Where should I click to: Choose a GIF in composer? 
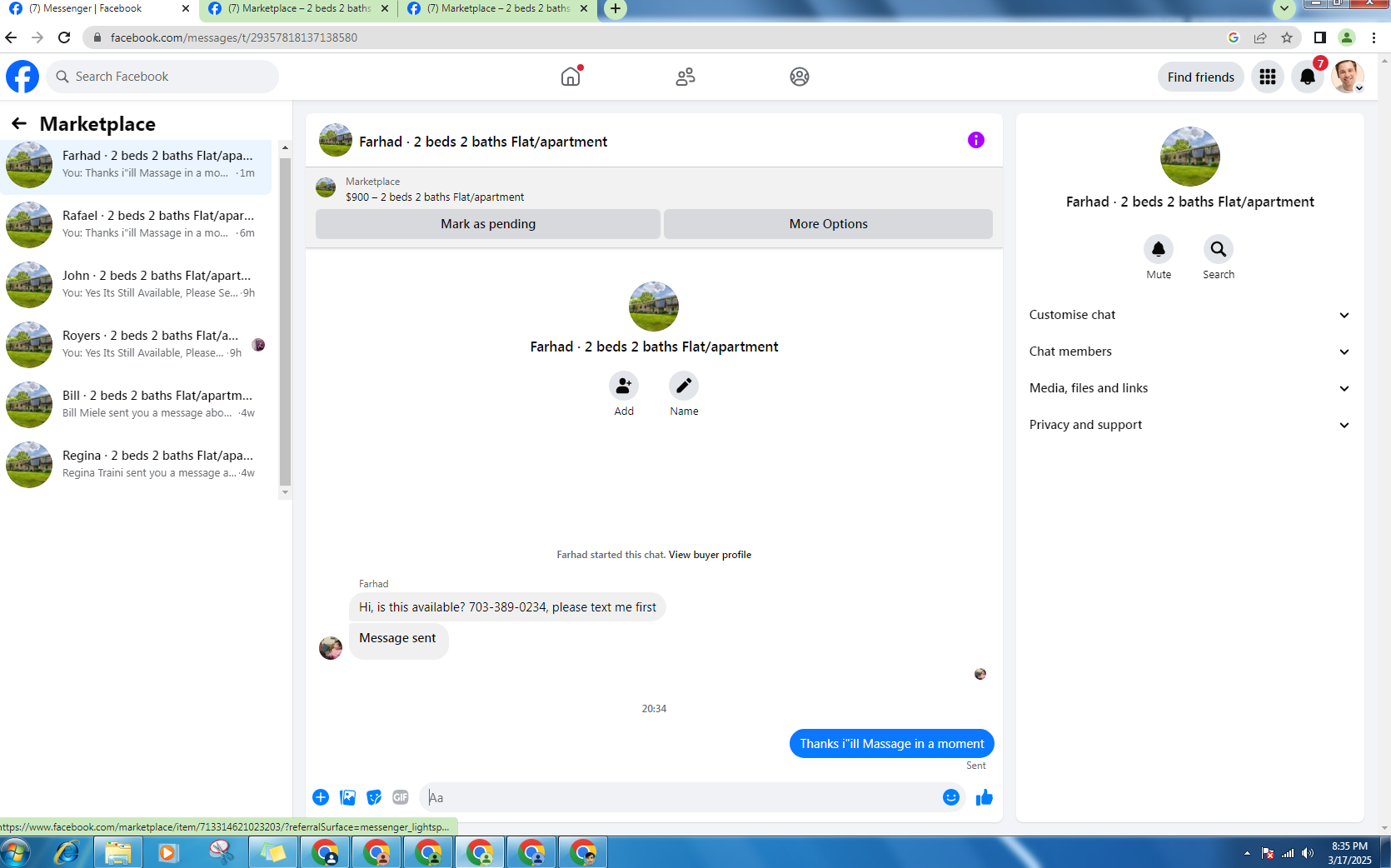(x=401, y=797)
